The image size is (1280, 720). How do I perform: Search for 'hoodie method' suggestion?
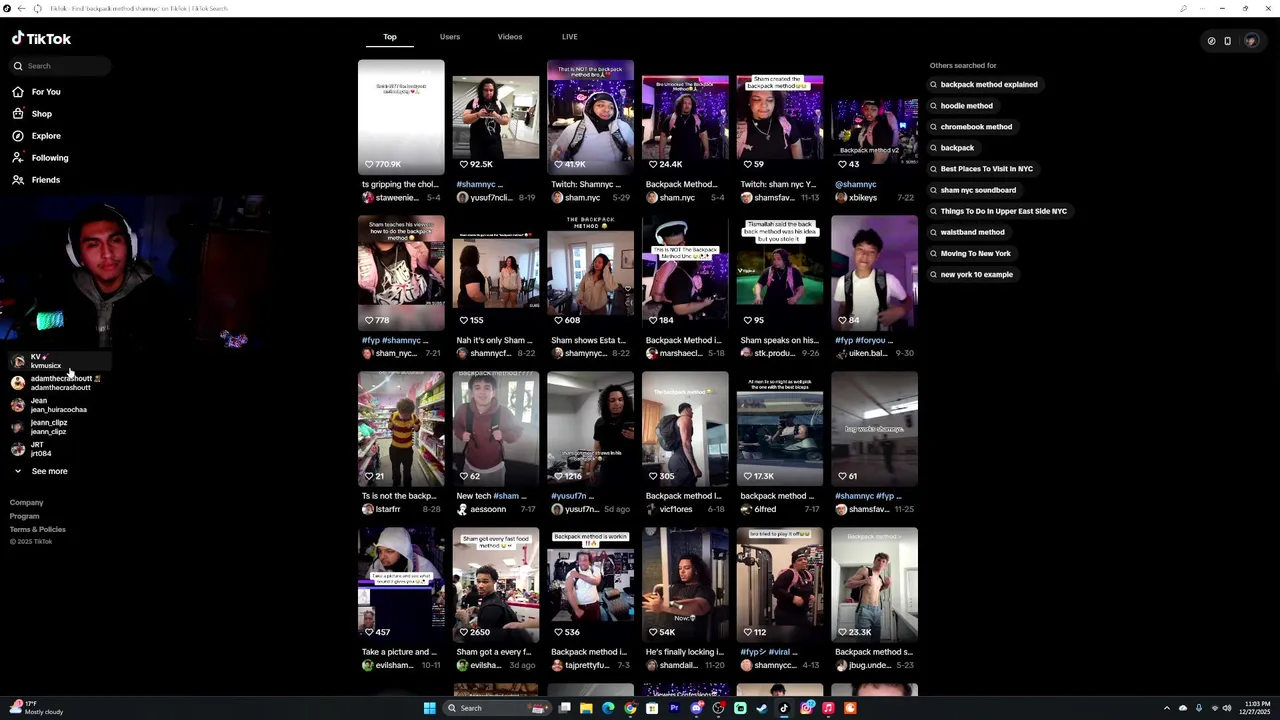(962, 106)
